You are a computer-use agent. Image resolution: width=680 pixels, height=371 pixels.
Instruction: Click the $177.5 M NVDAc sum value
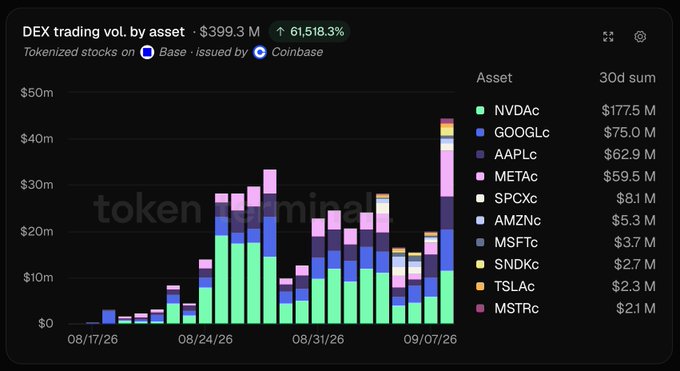point(628,110)
